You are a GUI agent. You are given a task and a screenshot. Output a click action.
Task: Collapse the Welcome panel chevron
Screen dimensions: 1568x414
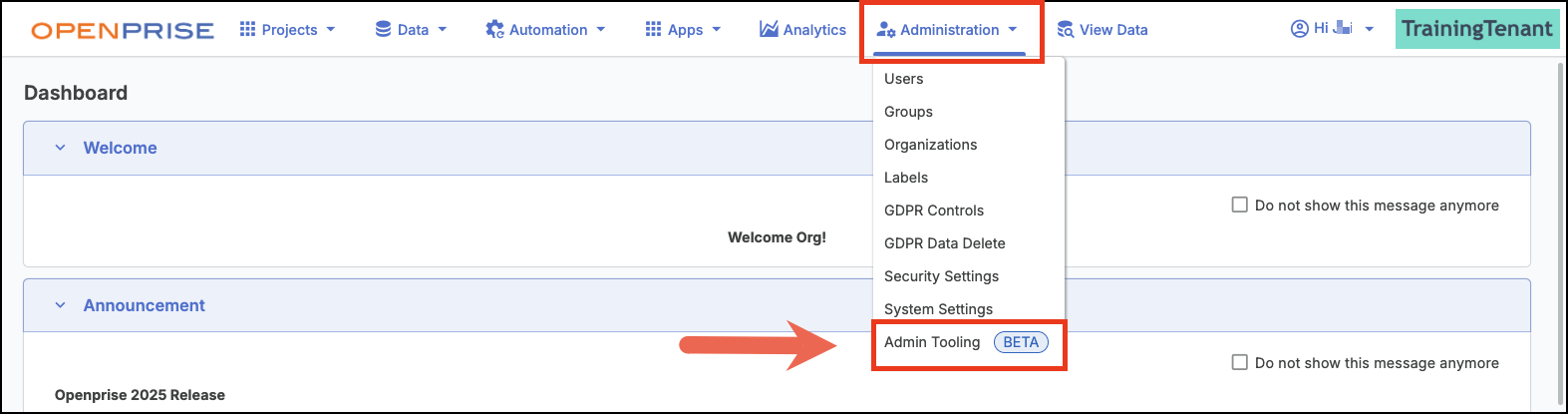(x=60, y=148)
